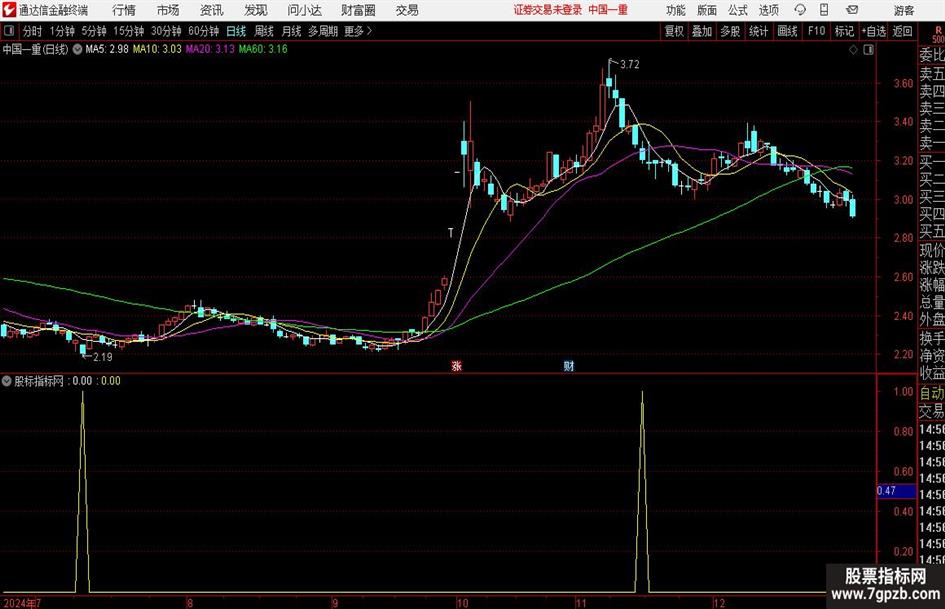Image resolution: width=945 pixels, height=609 pixels.
Task: Open the 问小达 menu
Action: pyautogui.click(x=304, y=10)
